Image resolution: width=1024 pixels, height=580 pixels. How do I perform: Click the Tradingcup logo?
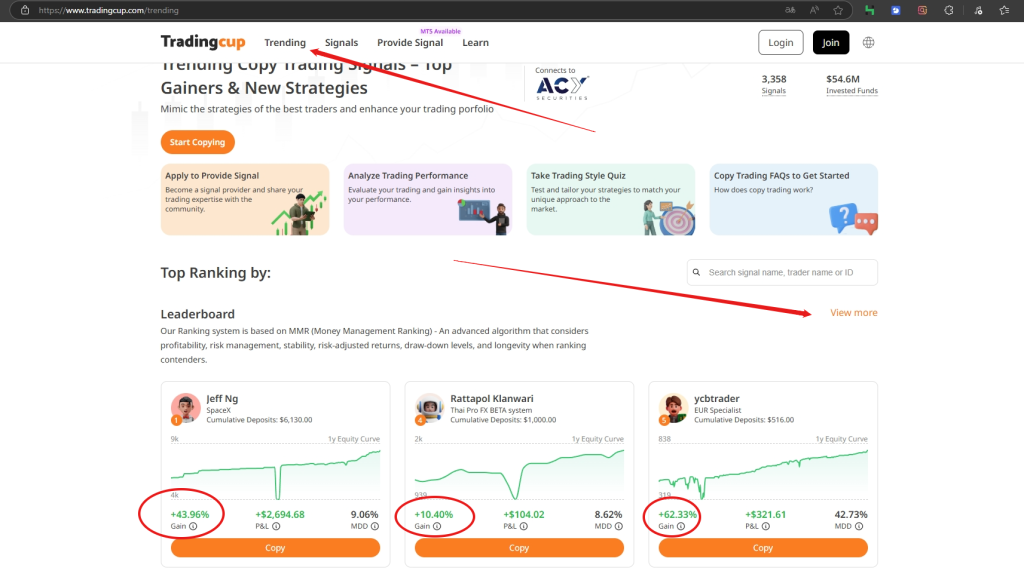pyautogui.click(x=203, y=42)
